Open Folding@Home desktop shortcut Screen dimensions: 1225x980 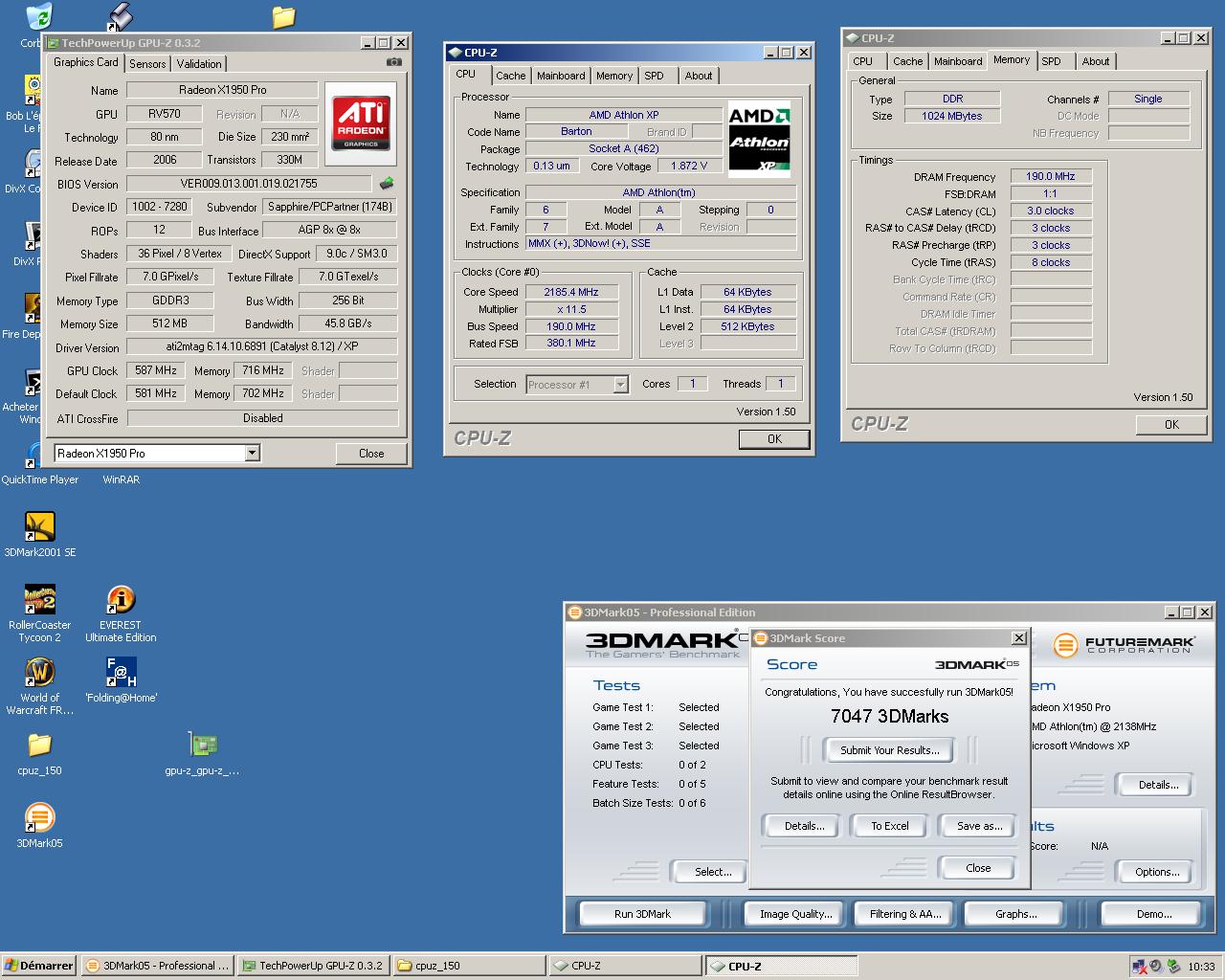[x=121, y=672]
